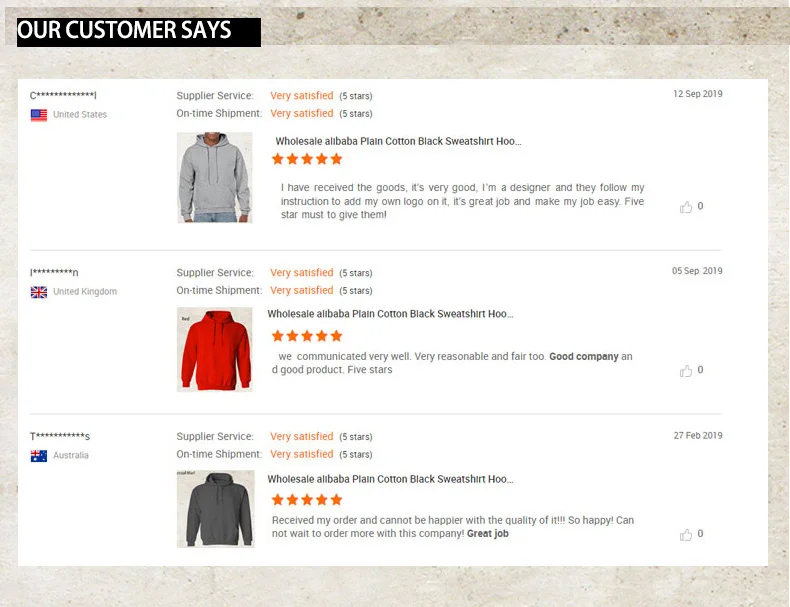Like the United Kingdom customer's review
This screenshot has height=607, width=790.
pyautogui.click(x=686, y=371)
